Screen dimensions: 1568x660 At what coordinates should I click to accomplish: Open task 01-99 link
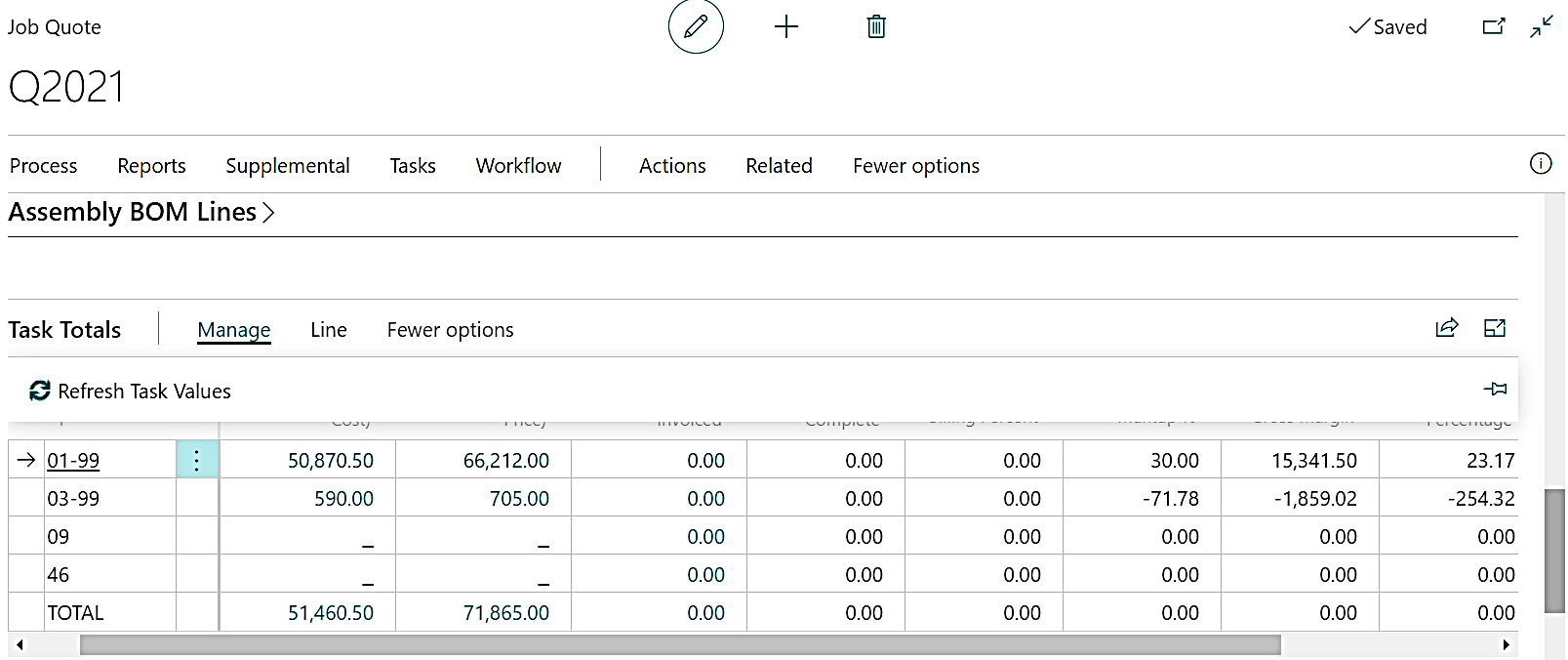73,461
